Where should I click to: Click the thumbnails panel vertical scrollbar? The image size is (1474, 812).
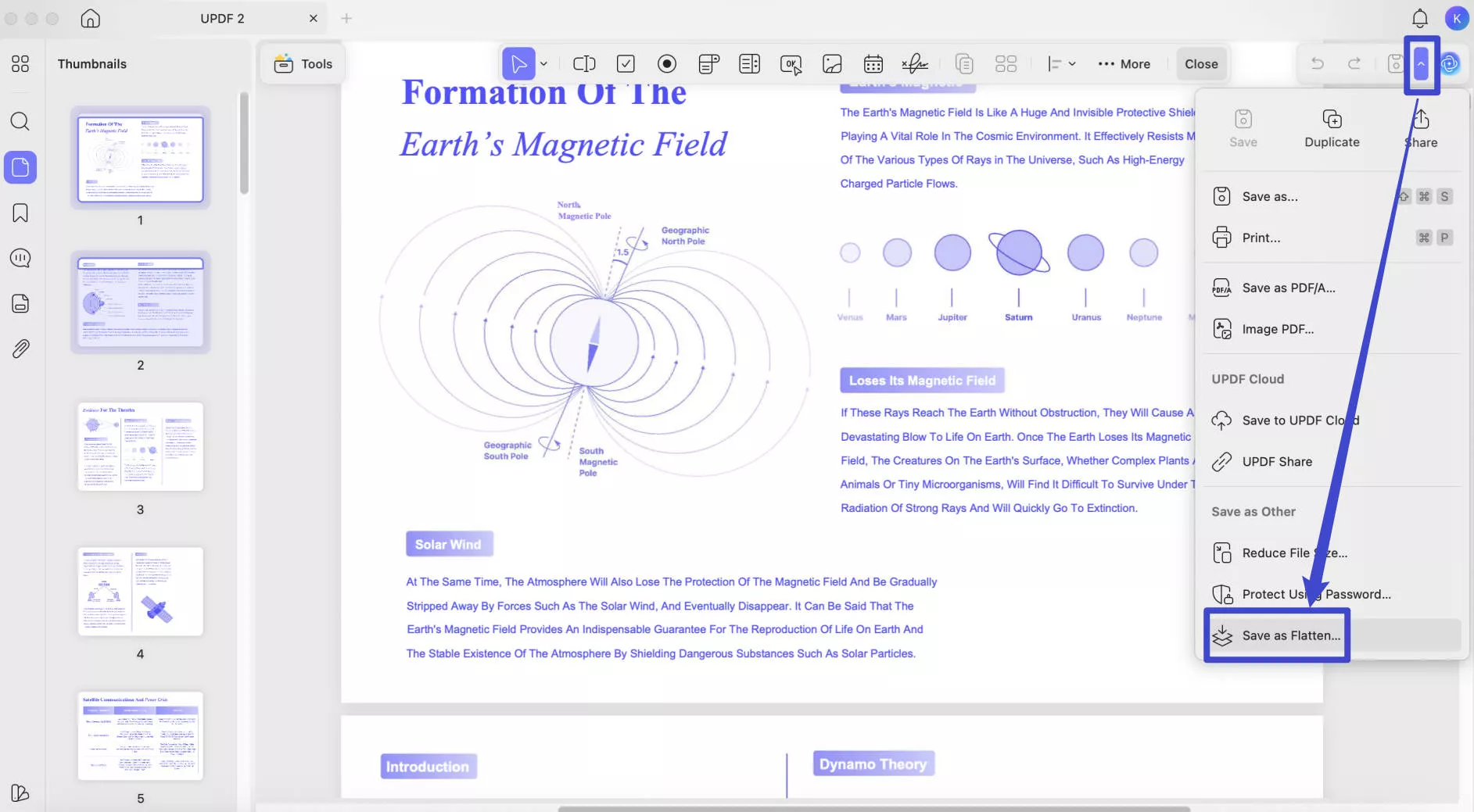244,143
